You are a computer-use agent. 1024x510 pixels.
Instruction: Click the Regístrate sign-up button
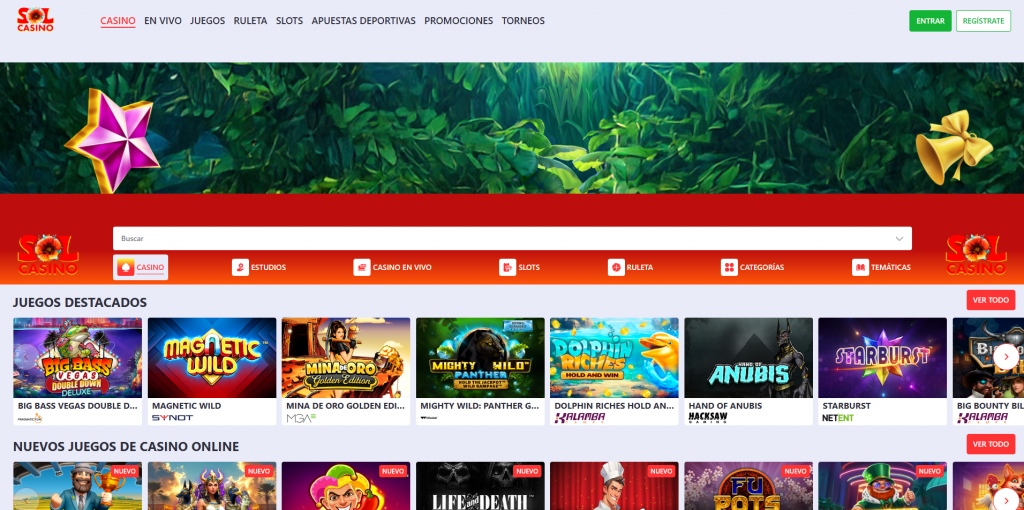pos(983,21)
